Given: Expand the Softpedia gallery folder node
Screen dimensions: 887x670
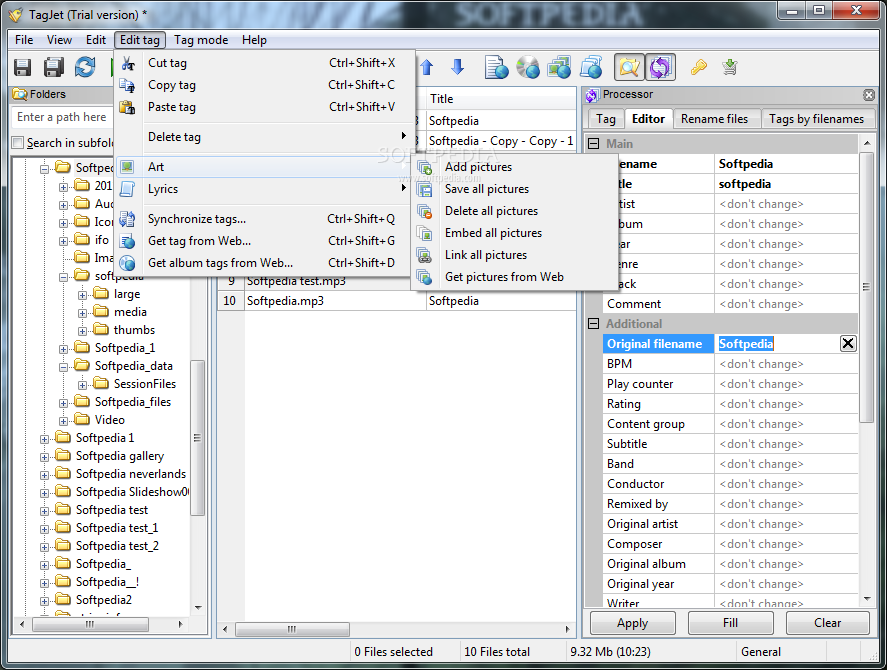Looking at the screenshot, I should 44,457.
